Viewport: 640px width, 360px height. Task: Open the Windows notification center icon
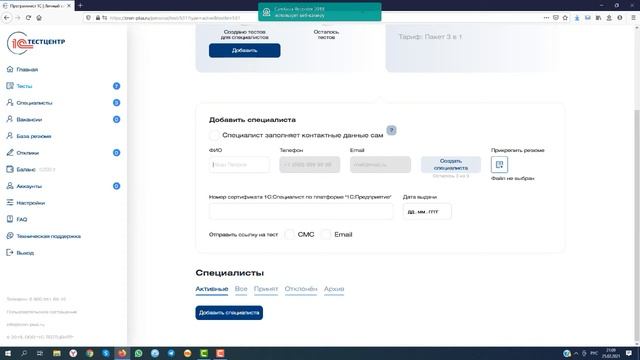[x=629, y=353]
